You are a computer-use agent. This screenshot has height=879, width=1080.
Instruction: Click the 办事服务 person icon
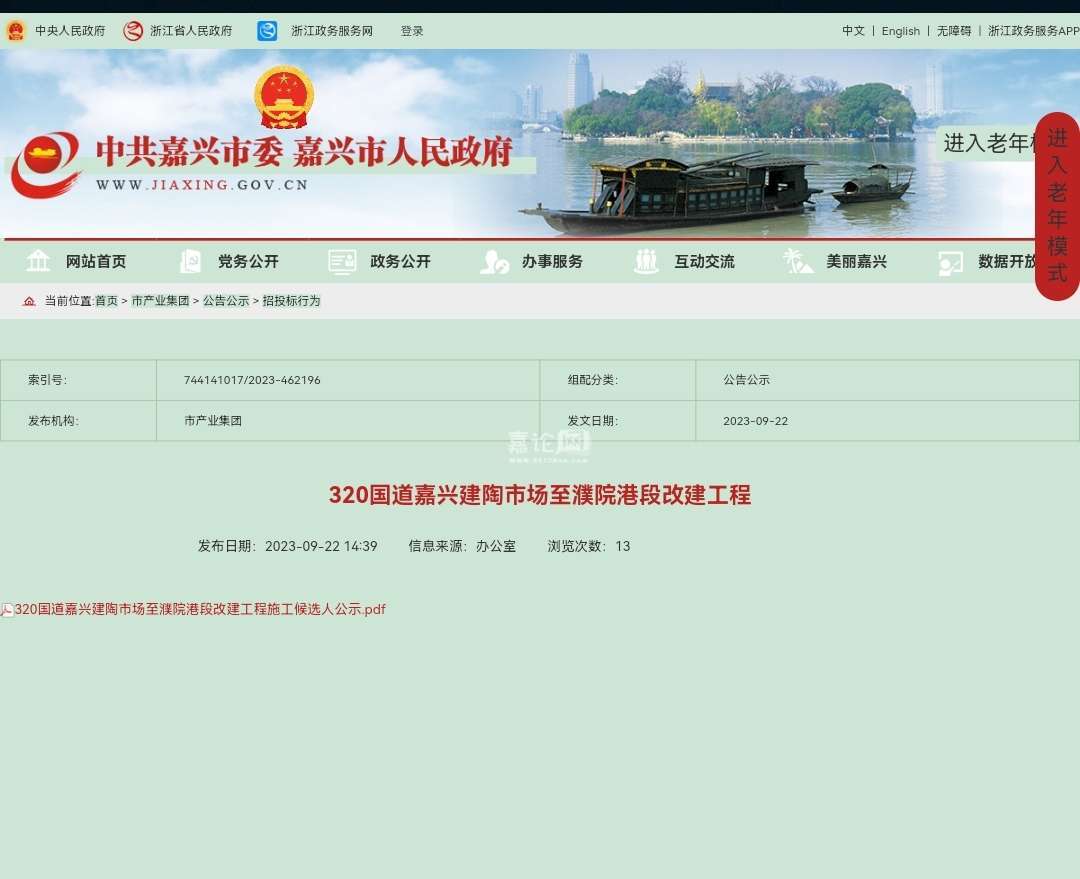(494, 261)
